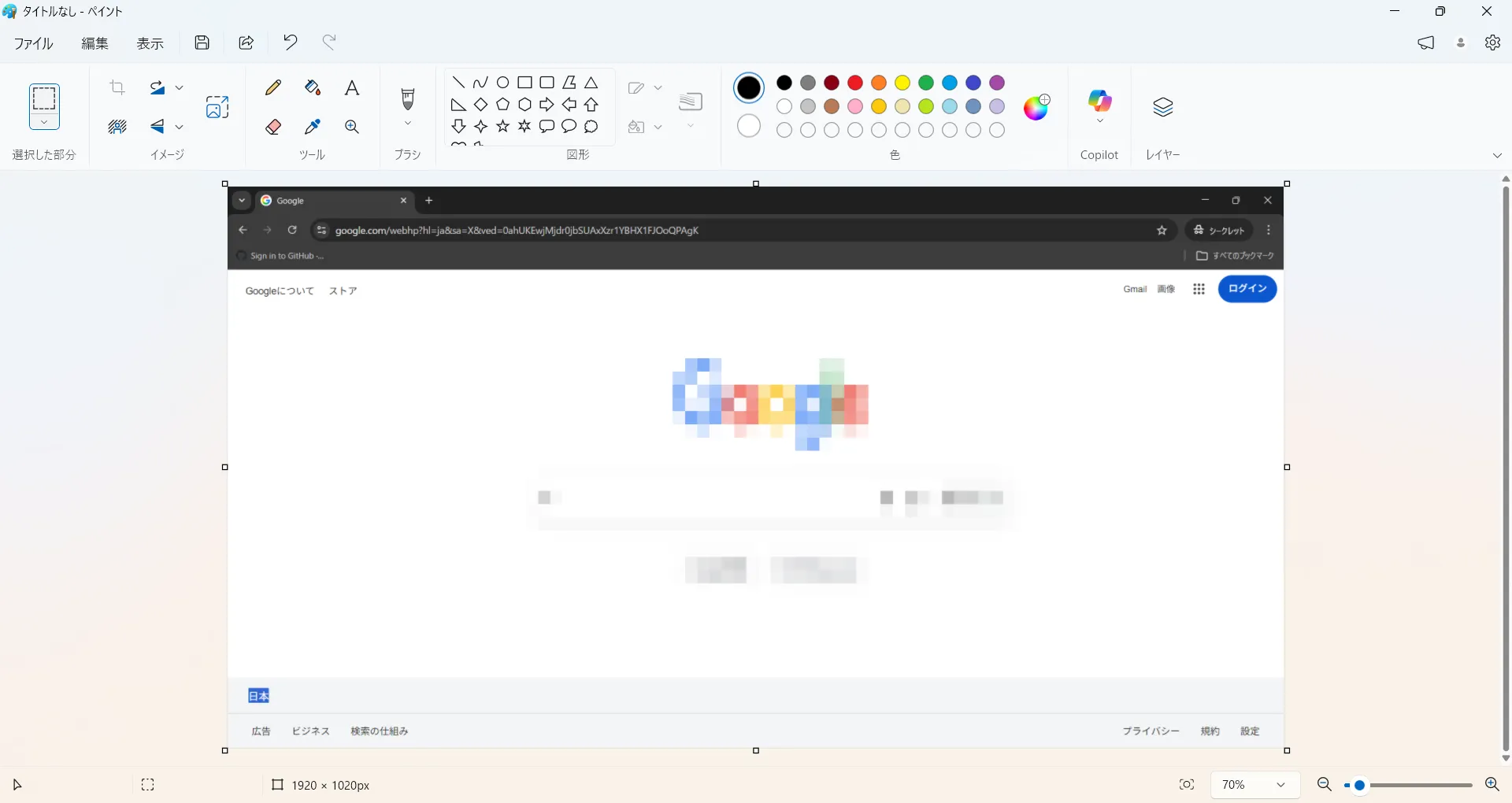The height and width of the screenshot is (803, 1512).
Task: Select the Rounded rectangle shape
Action: click(547, 83)
